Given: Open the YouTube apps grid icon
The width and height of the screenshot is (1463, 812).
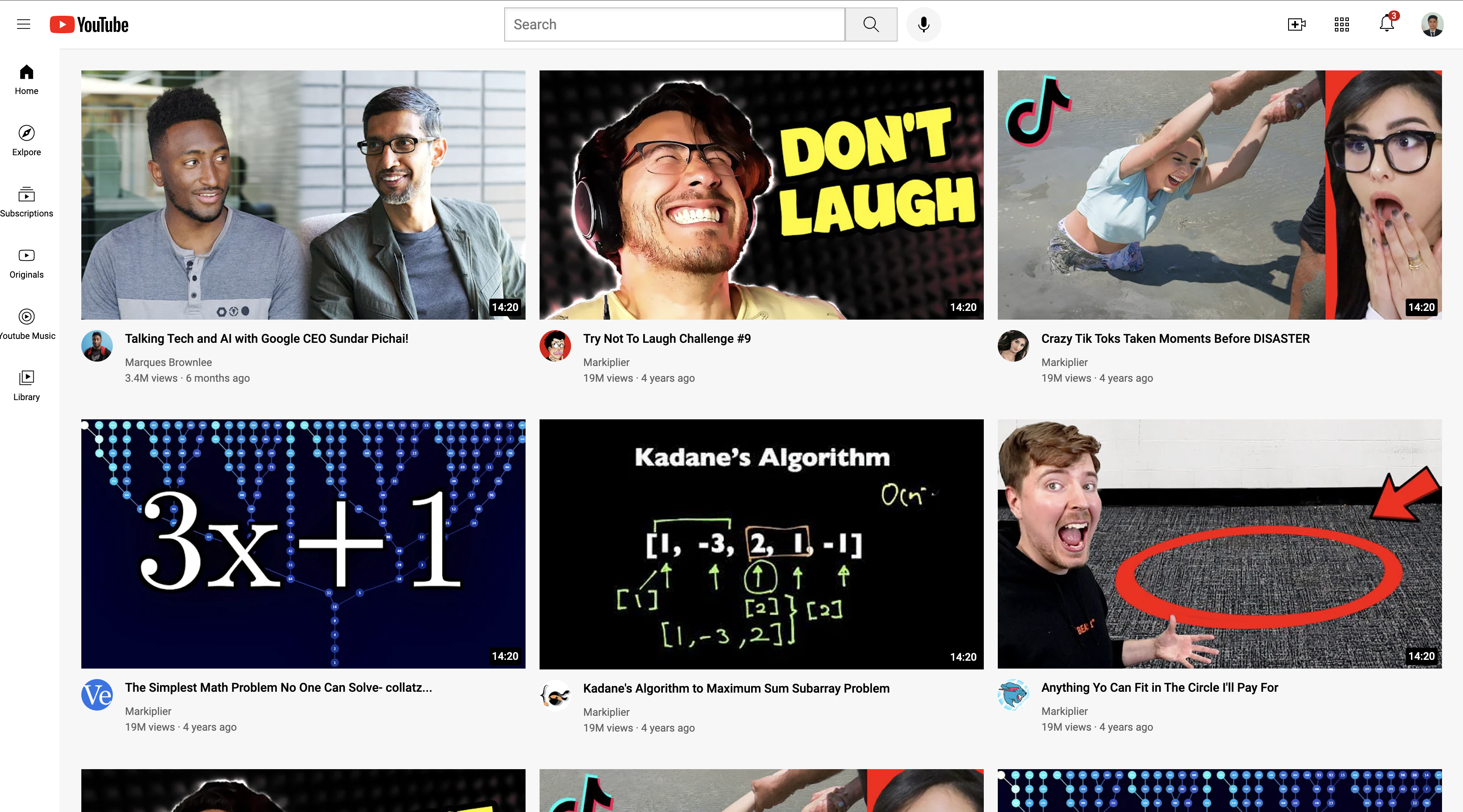Looking at the screenshot, I should (1341, 24).
